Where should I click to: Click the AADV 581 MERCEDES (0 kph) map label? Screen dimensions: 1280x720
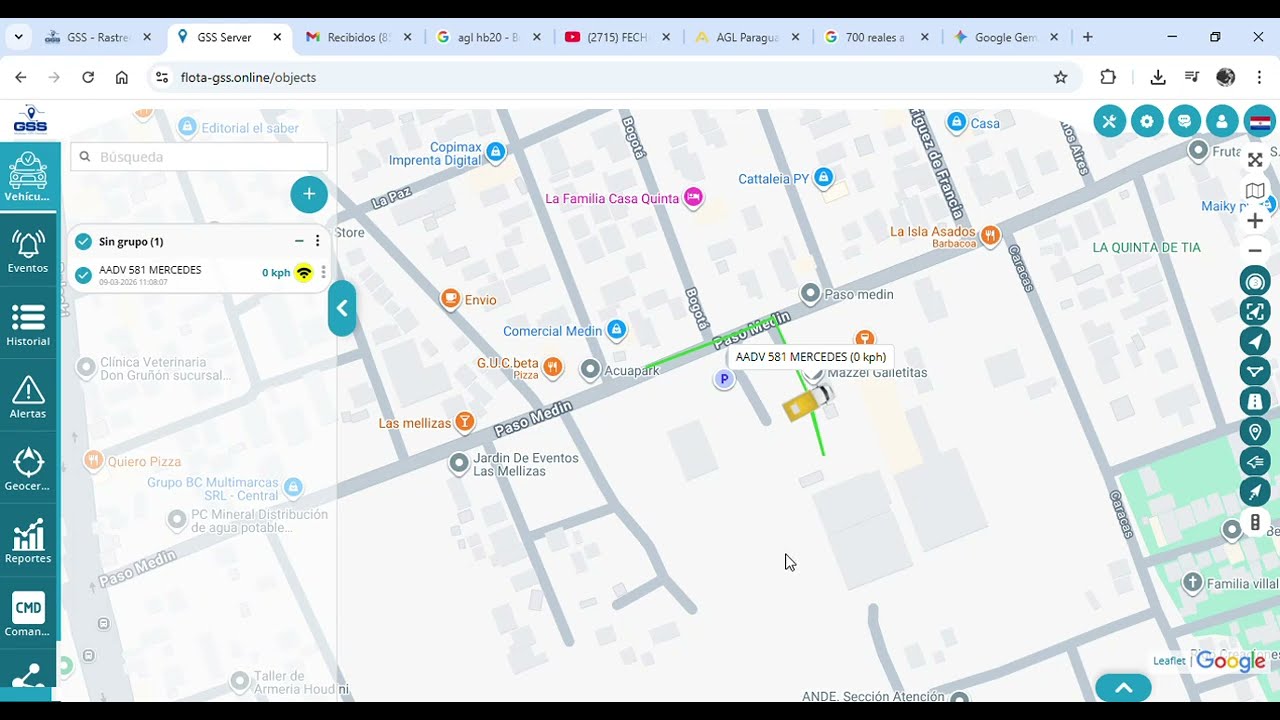pos(811,357)
